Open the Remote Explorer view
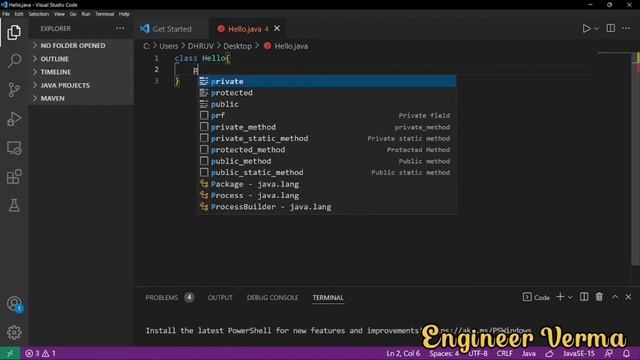This screenshot has width=640, height=360. click(x=14, y=148)
